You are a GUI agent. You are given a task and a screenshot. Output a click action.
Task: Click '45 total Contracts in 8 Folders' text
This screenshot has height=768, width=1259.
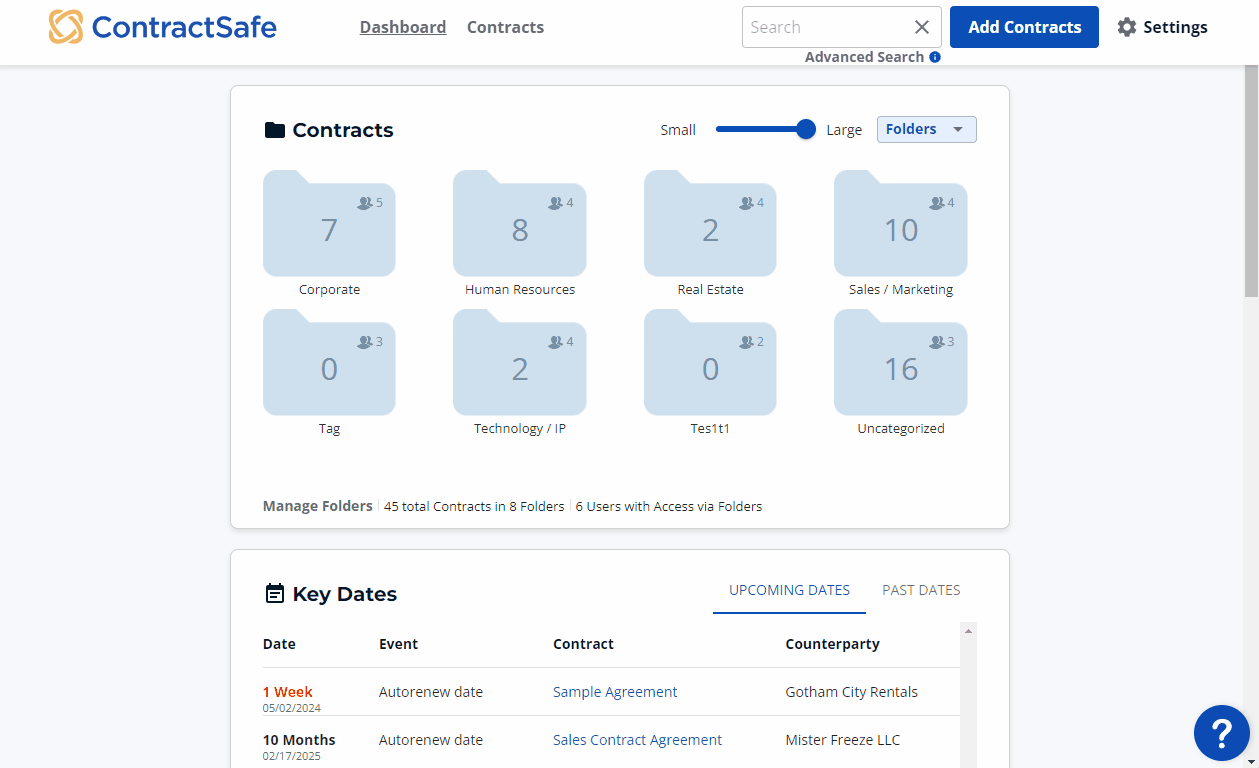pyautogui.click(x=474, y=506)
